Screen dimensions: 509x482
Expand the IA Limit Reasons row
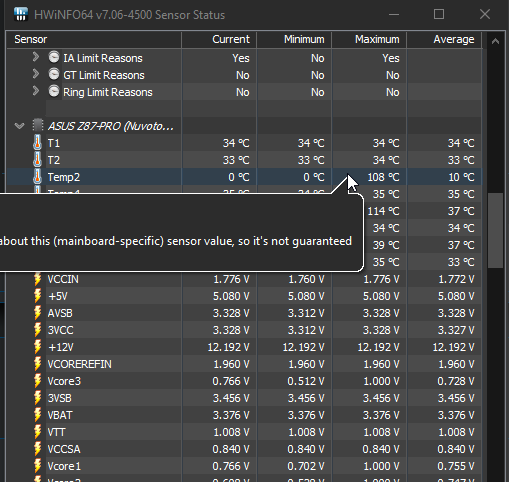(36, 57)
